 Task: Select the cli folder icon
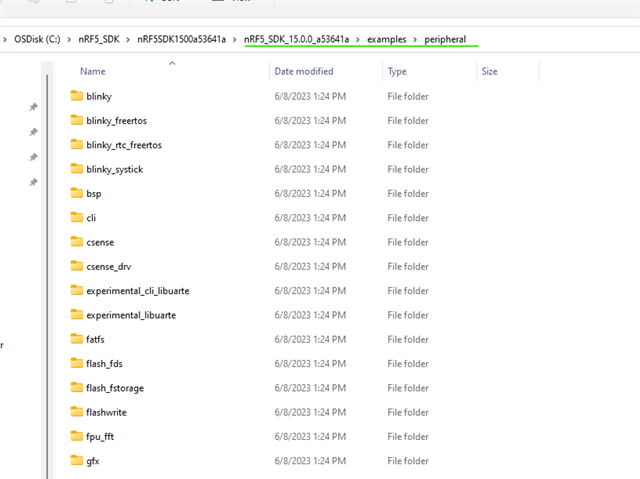pos(76,217)
